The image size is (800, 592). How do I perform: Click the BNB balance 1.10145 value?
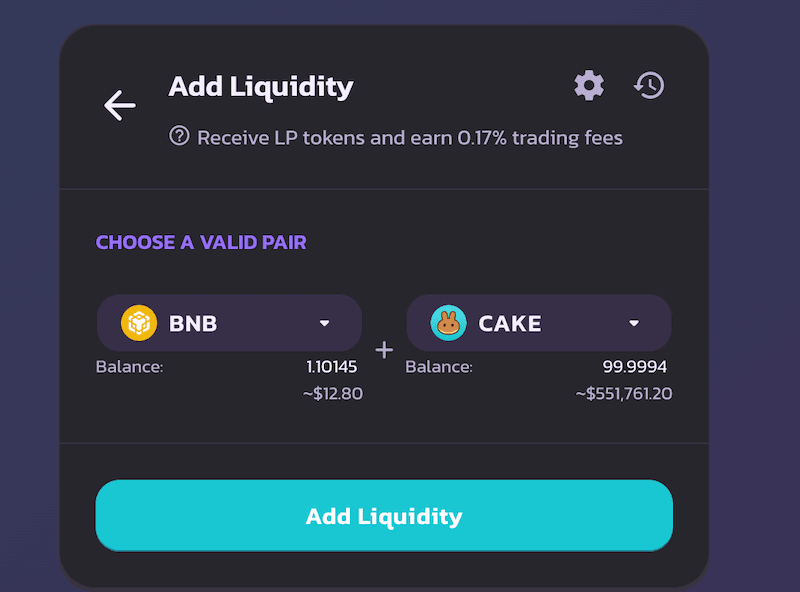click(x=331, y=367)
